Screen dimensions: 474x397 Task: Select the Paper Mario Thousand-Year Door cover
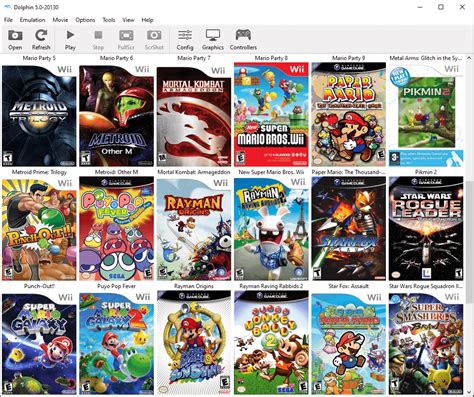349,114
